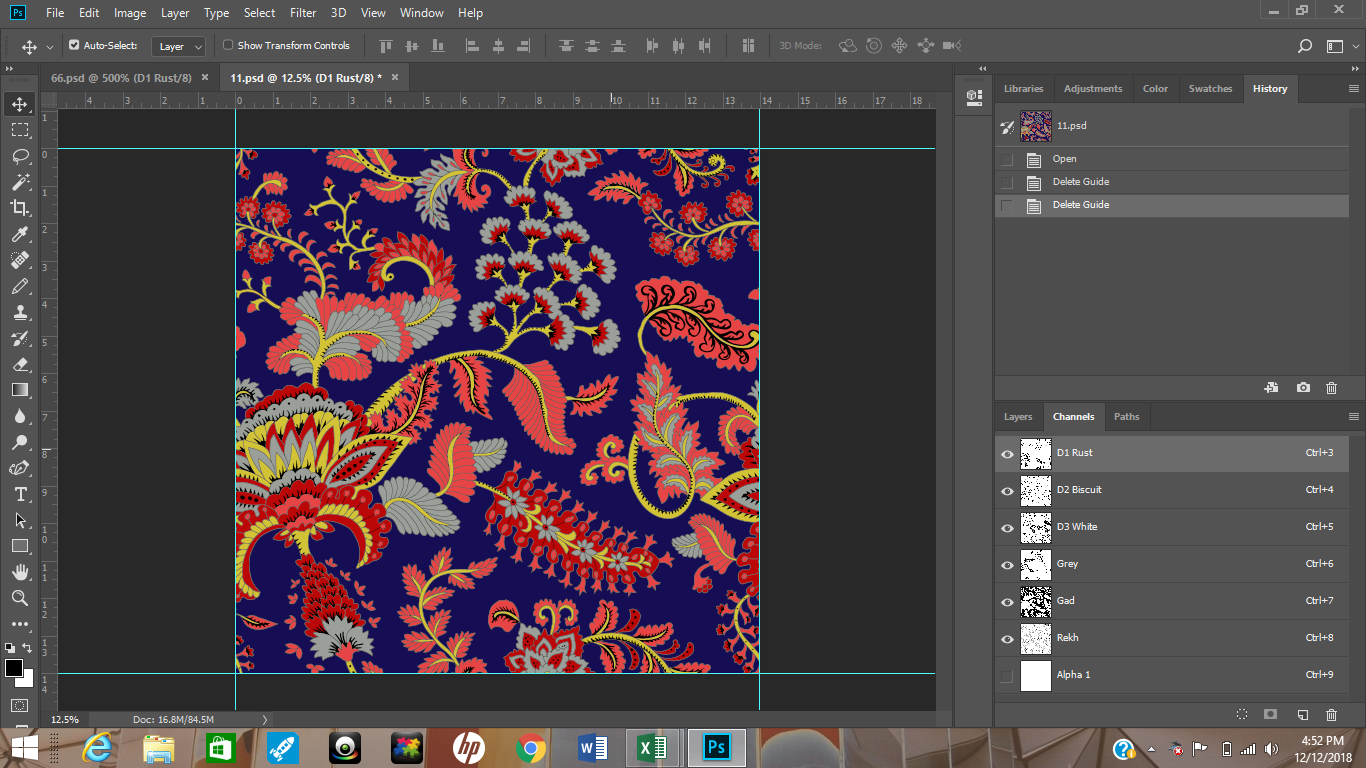Toggle the Auto-Select checkbox
This screenshot has width=1366, height=768.
pos(74,45)
